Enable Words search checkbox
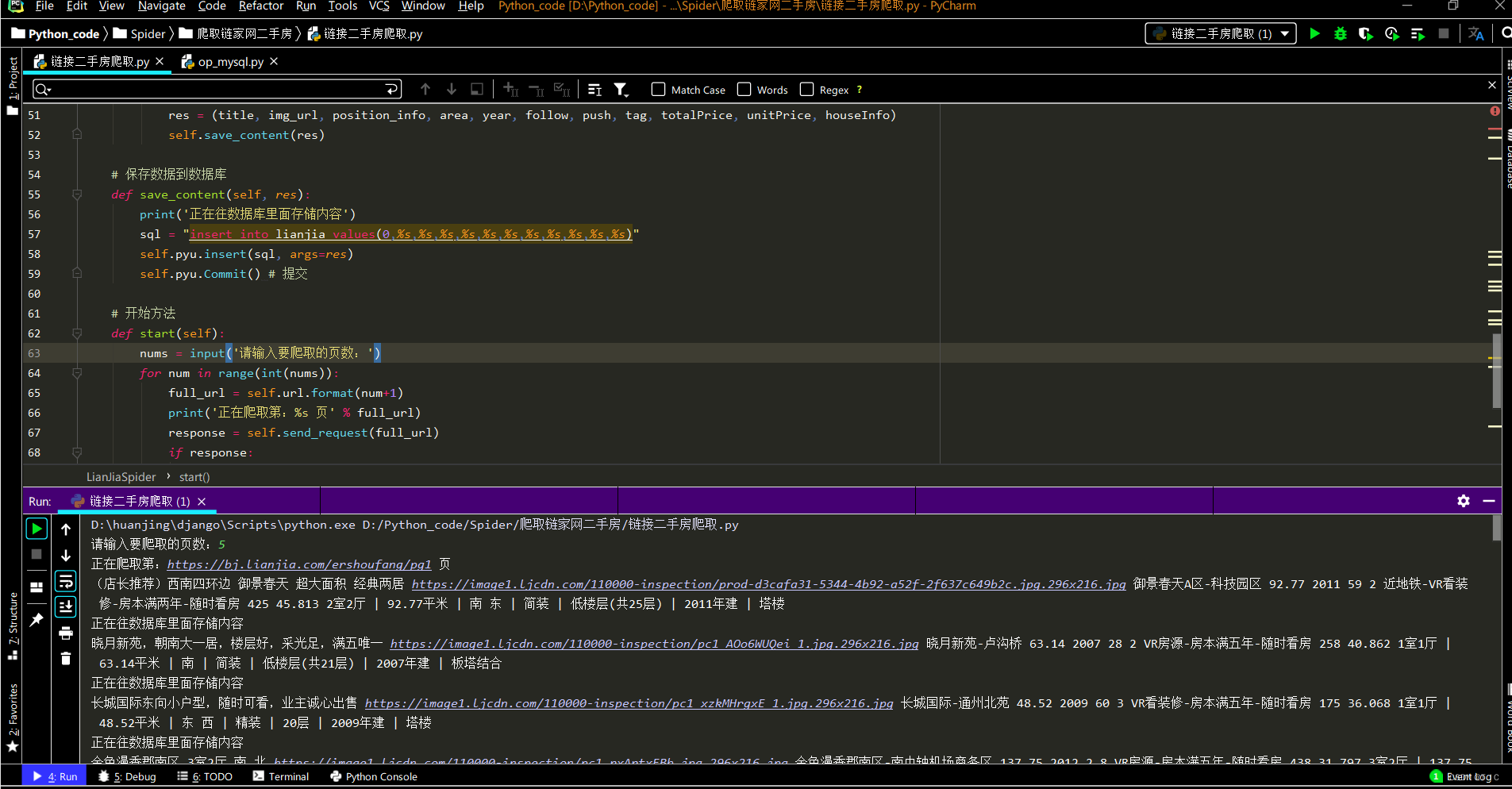Screen dimensions: 1512x789 tap(744, 90)
